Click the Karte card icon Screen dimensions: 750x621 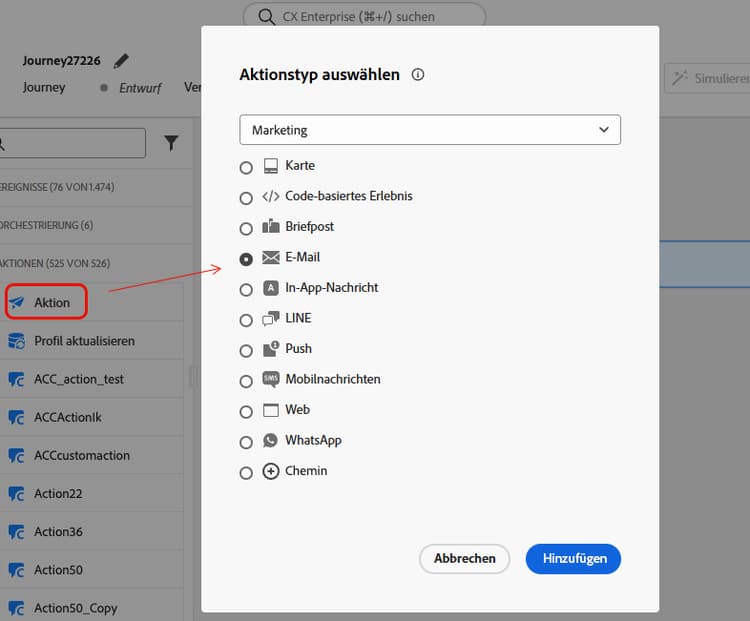[x=271, y=166]
